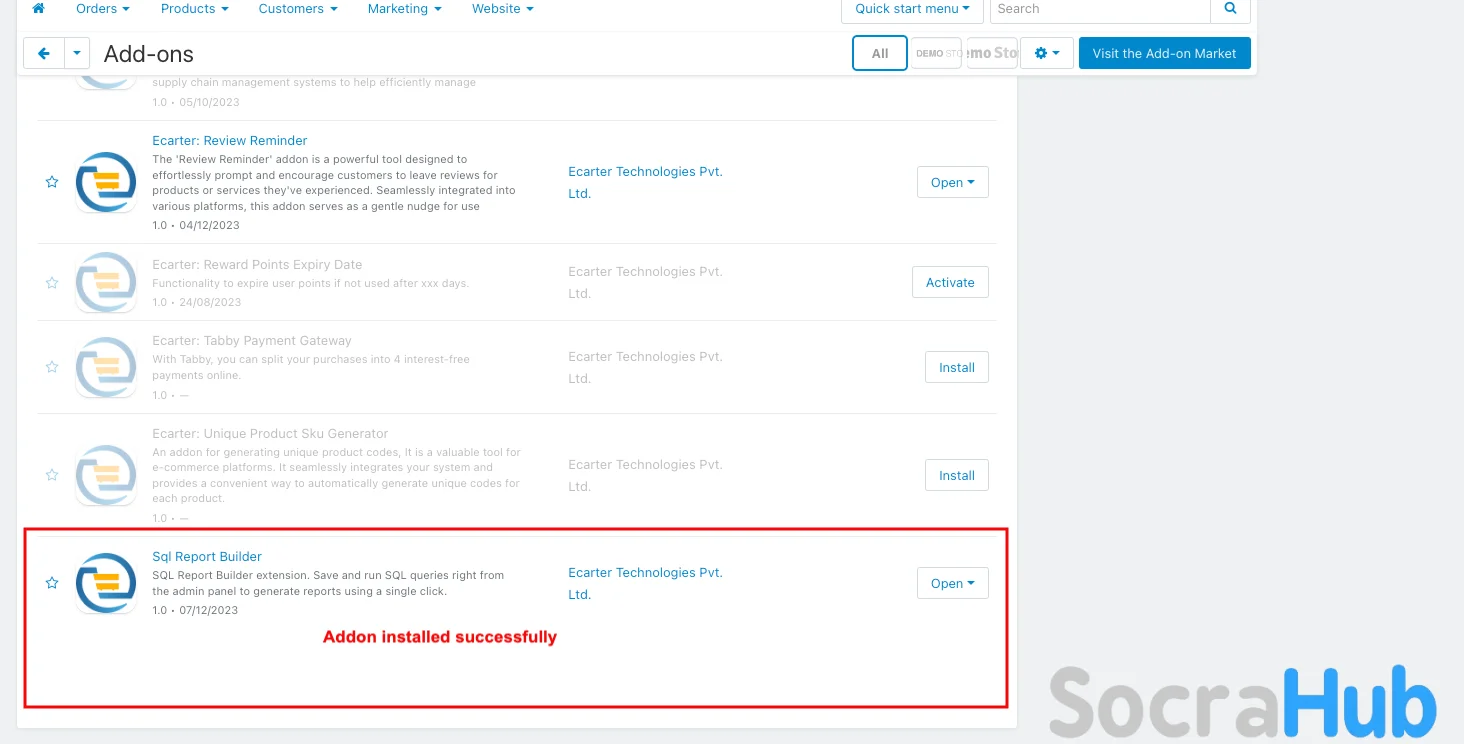Viewport: 1464px width, 744px height.
Task: Open Ecarter: Reward Points Expiry Date link
Action: 257,265
